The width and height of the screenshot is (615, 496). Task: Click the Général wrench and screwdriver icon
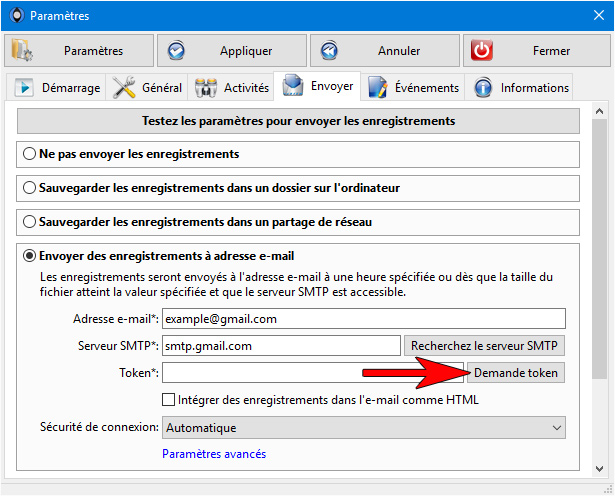click(124, 87)
